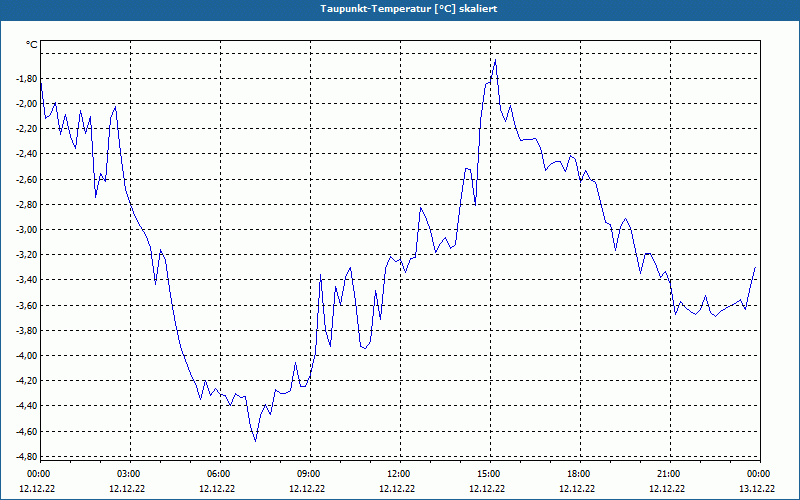
Task: Click on the -4,20 scale value
Action: [27, 381]
